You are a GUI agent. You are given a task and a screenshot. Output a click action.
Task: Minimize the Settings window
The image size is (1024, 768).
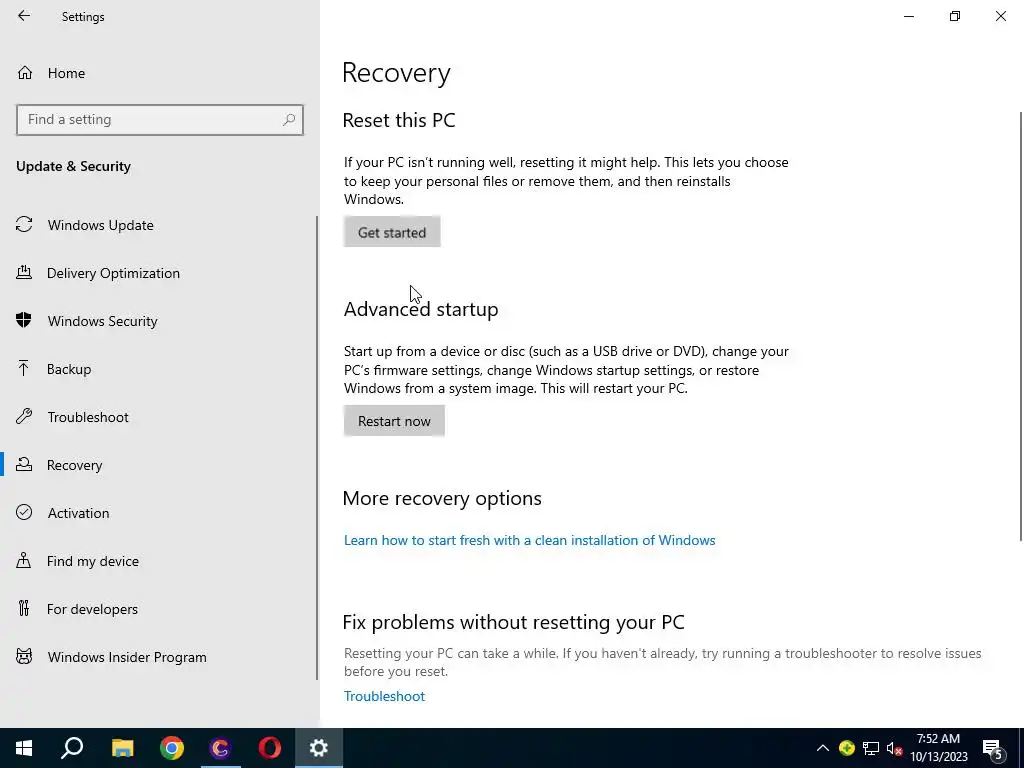pos(909,16)
